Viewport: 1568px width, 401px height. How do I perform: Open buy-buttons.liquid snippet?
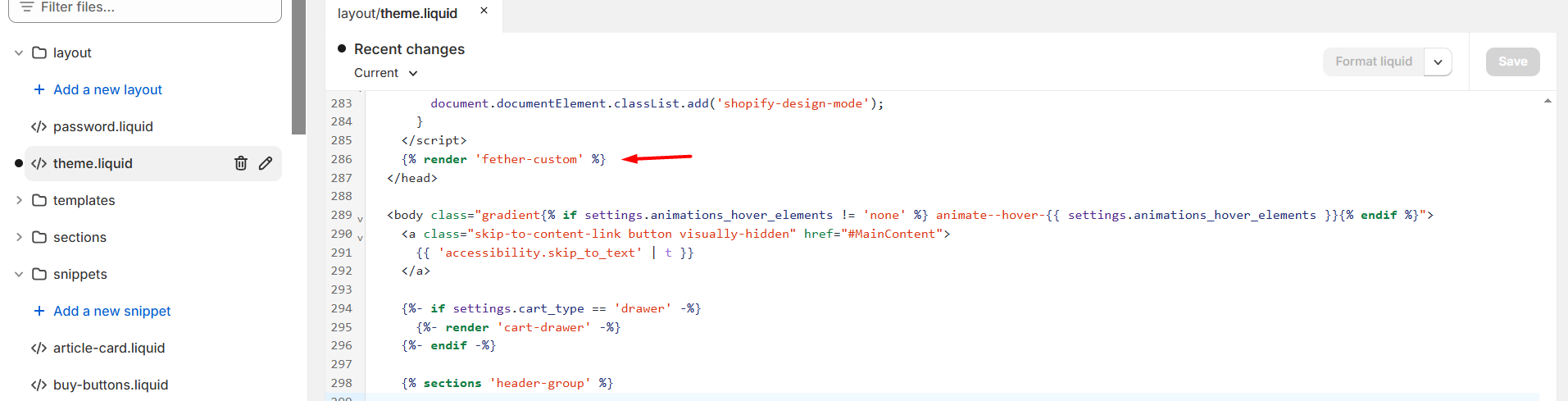pyautogui.click(x=111, y=385)
